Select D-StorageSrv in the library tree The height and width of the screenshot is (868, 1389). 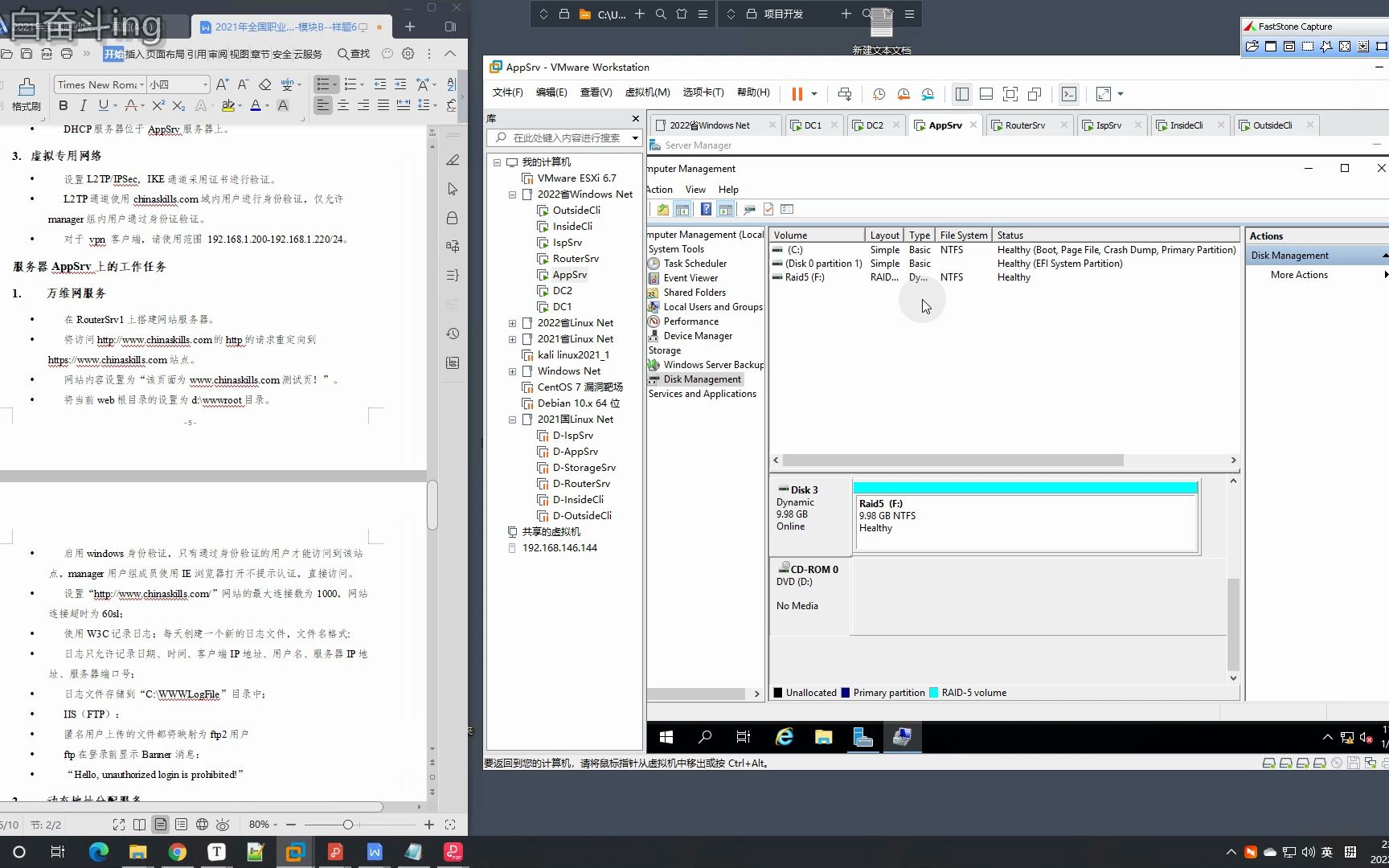[x=584, y=468]
